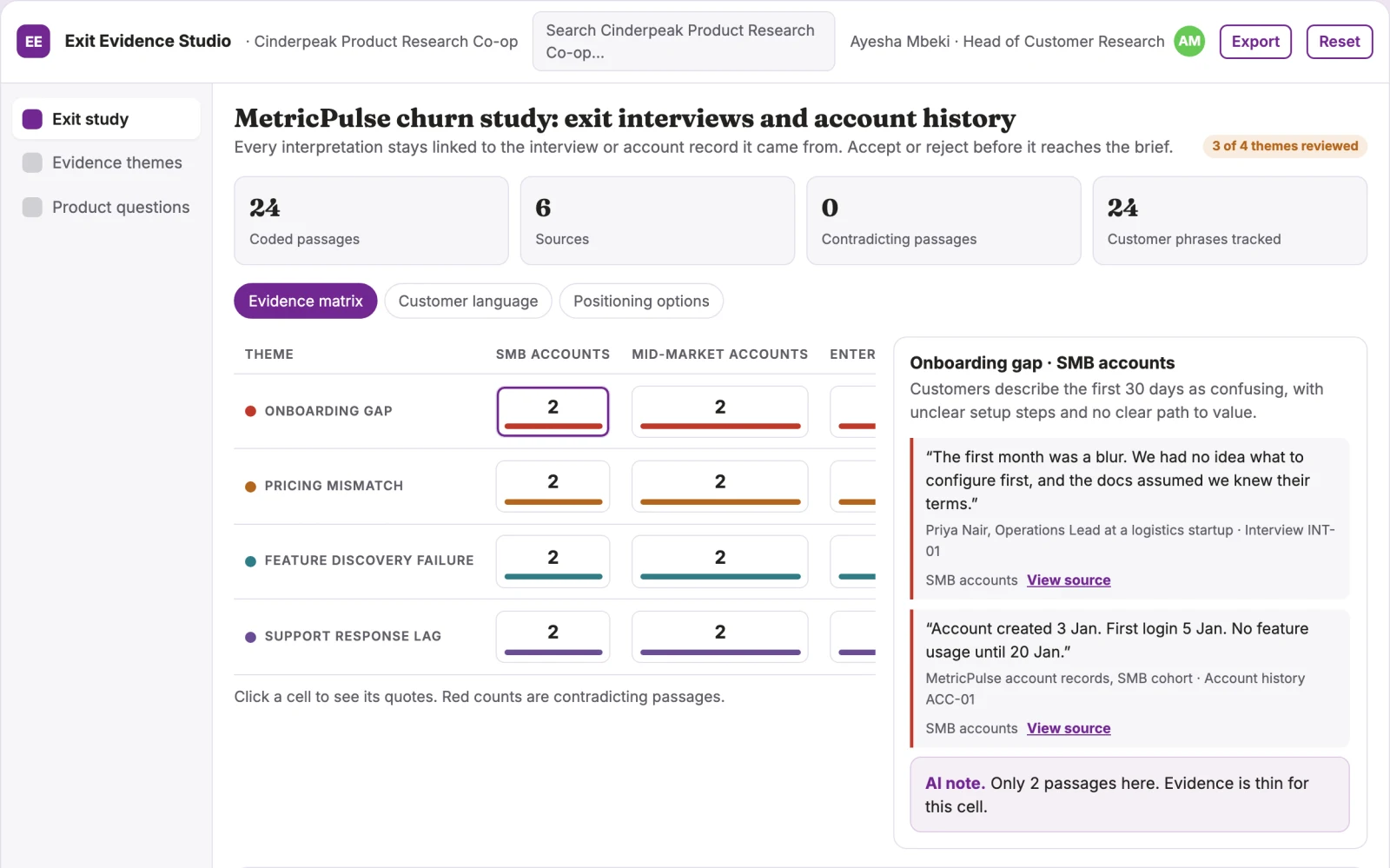Click the Coded passages stat card

click(371, 221)
